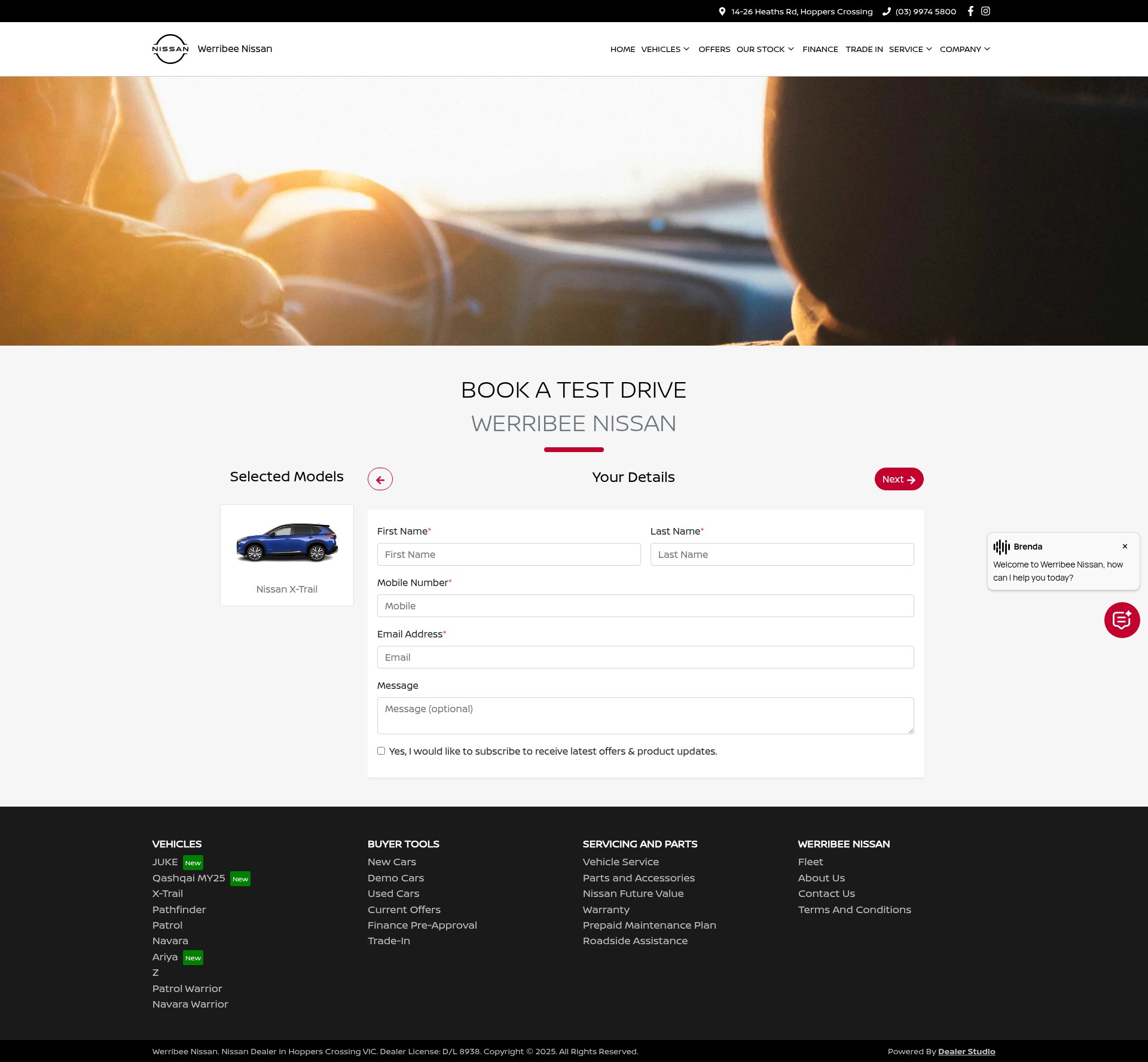Open Pathfinder footer link

coord(179,910)
